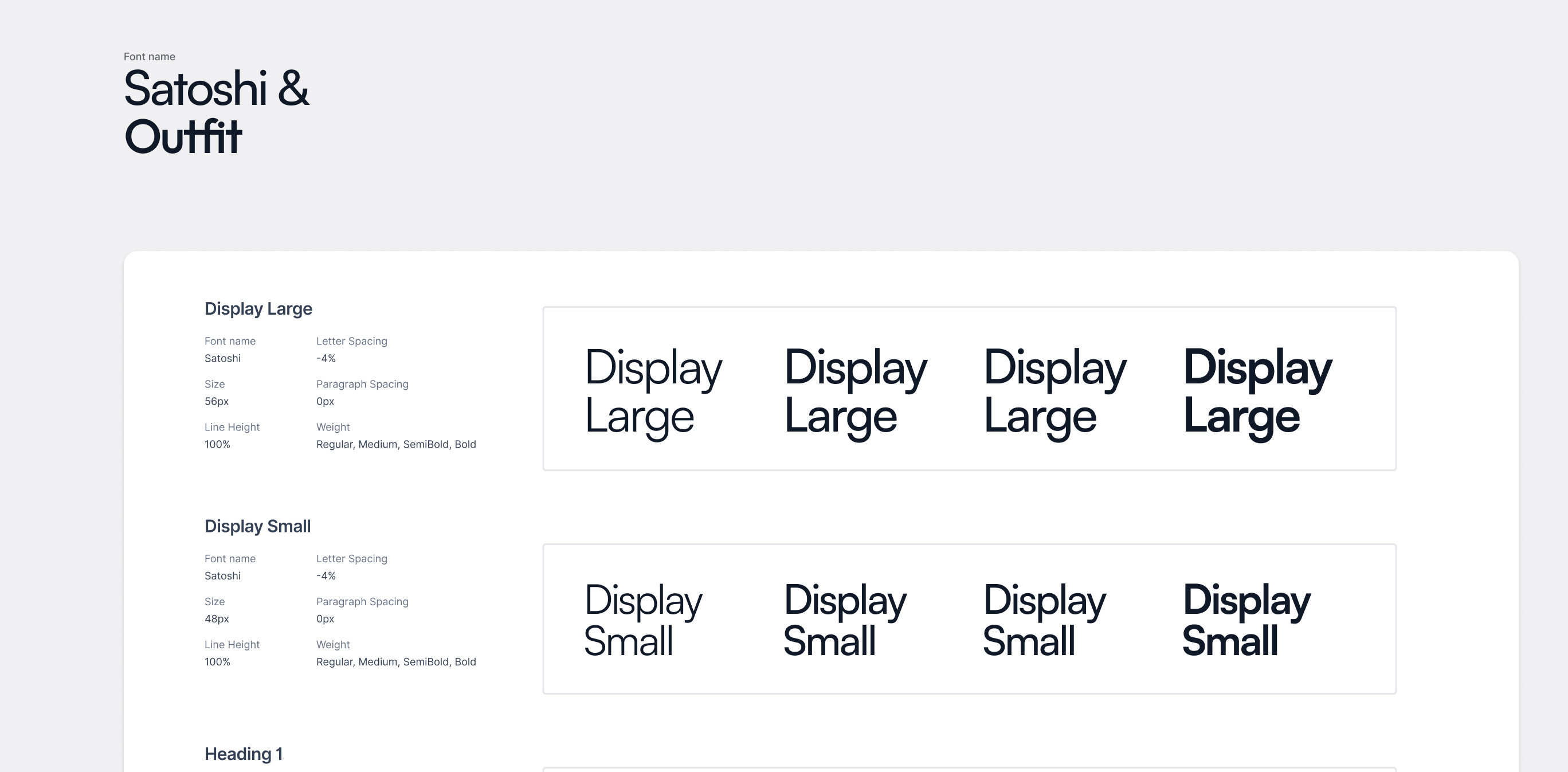The image size is (1568, 772).
Task: Click Display Large's -4% letter spacing value
Action: click(326, 359)
